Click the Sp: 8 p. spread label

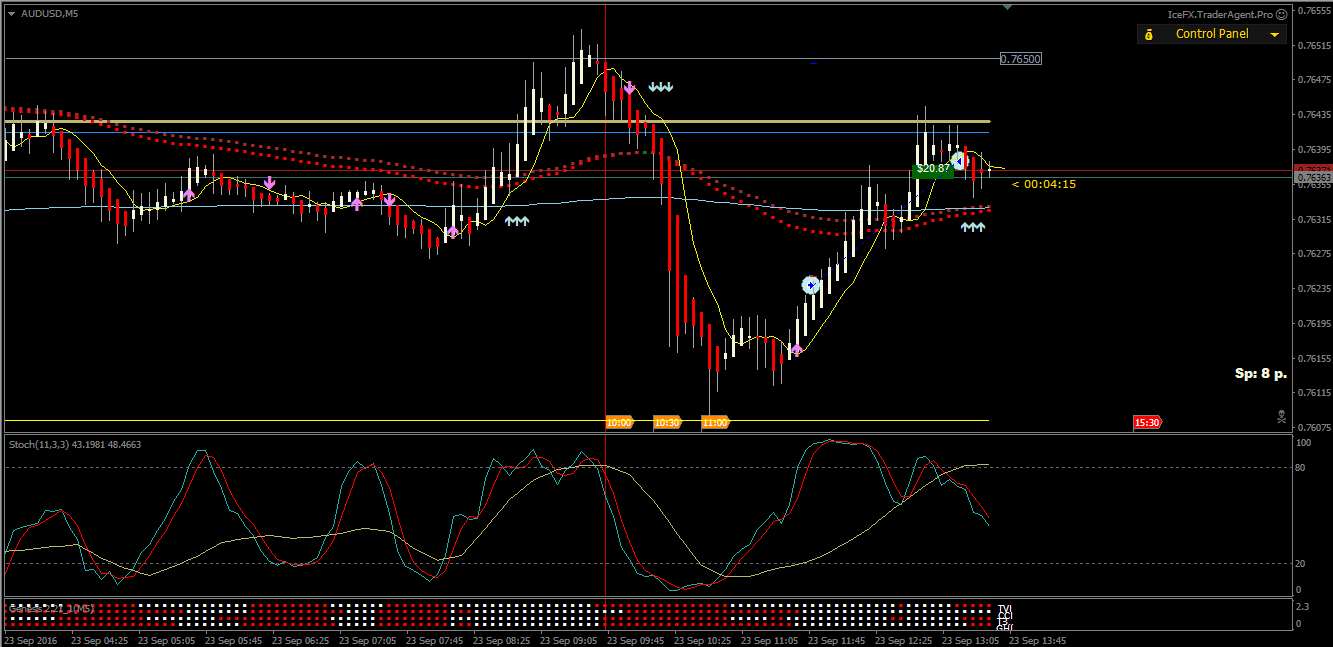click(x=1261, y=373)
